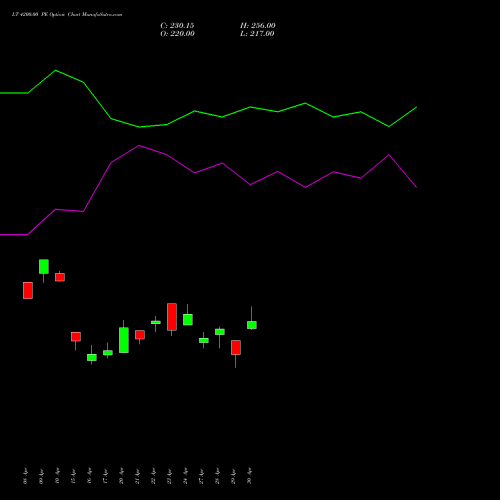Click the '16 Apr' date label
Viewport: 500px width, 500px height.
pos(89,476)
